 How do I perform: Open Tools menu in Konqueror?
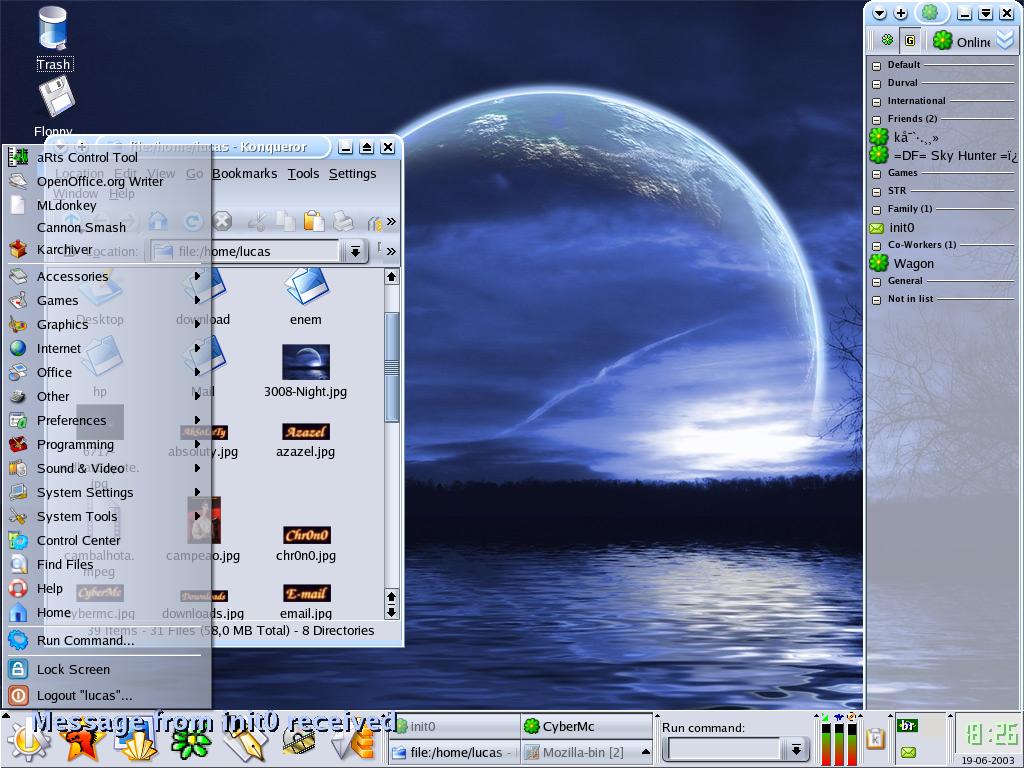(304, 174)
